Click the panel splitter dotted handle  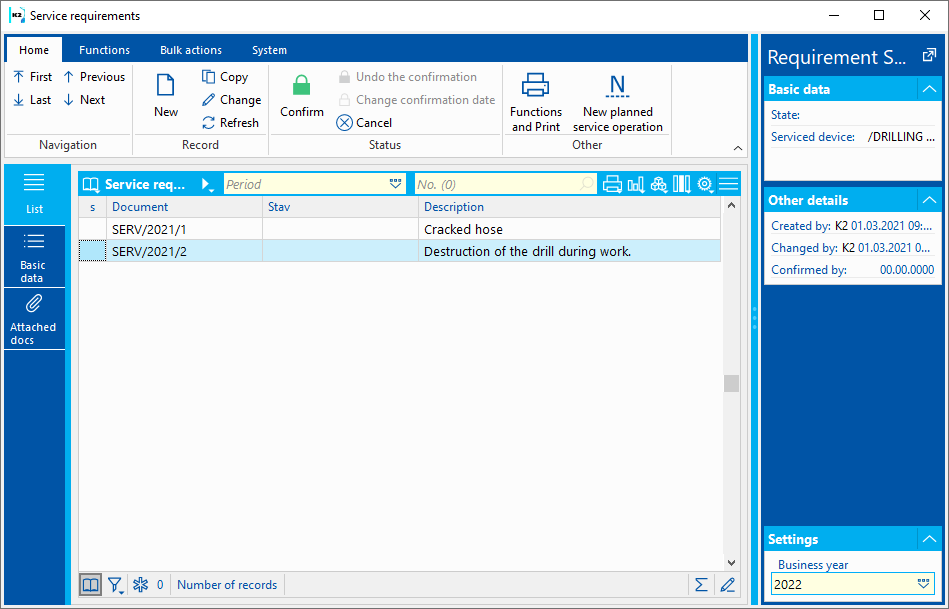754,318
